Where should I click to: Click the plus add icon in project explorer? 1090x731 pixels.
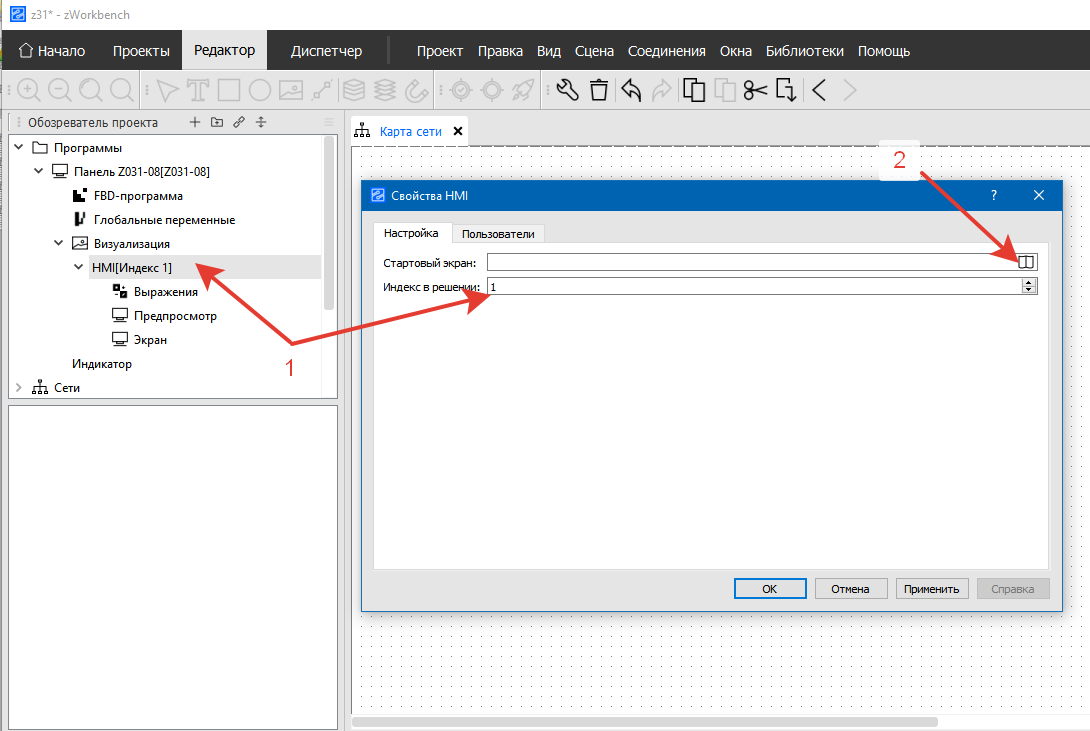195,122
